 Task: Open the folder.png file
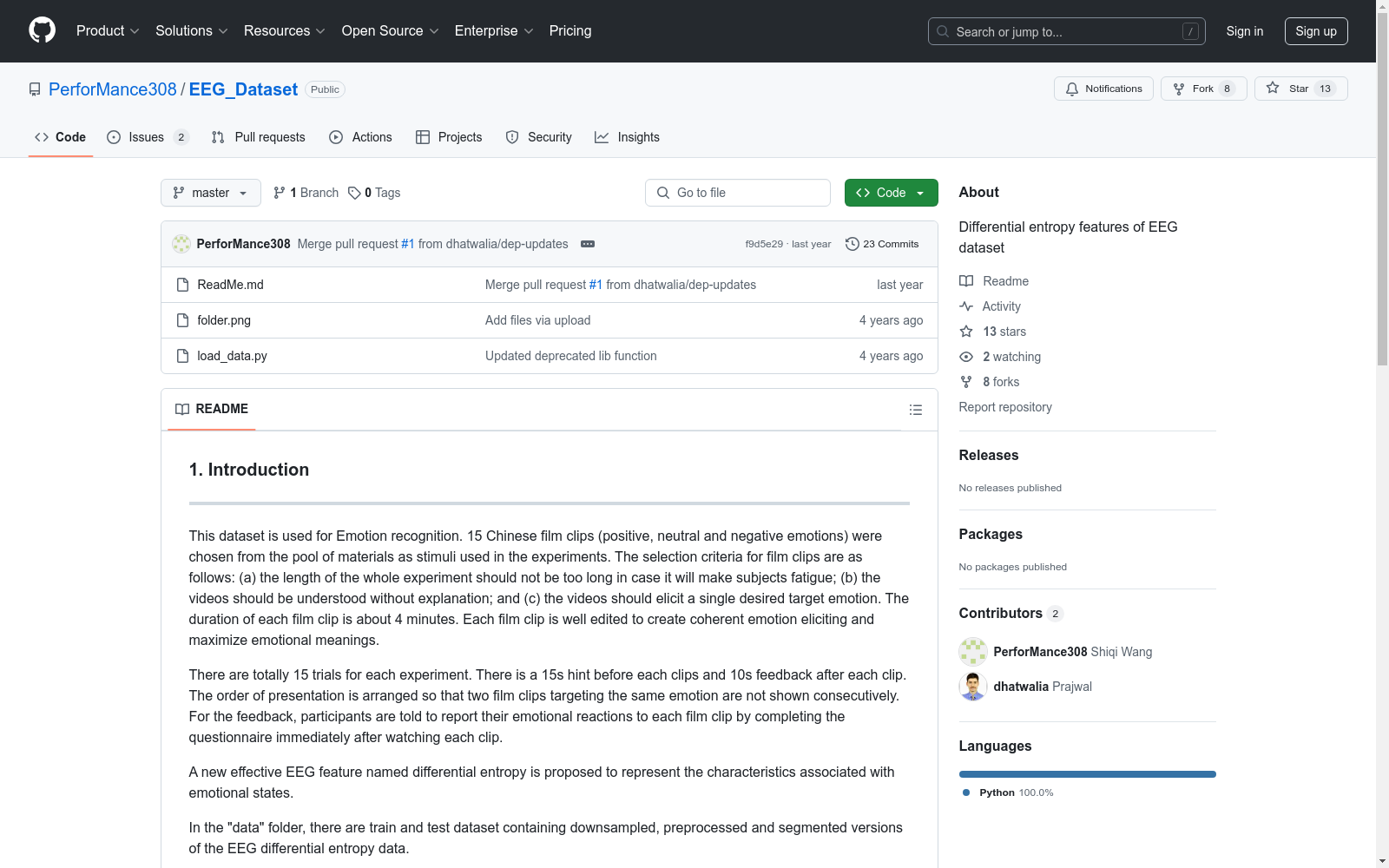click(224, 320)
